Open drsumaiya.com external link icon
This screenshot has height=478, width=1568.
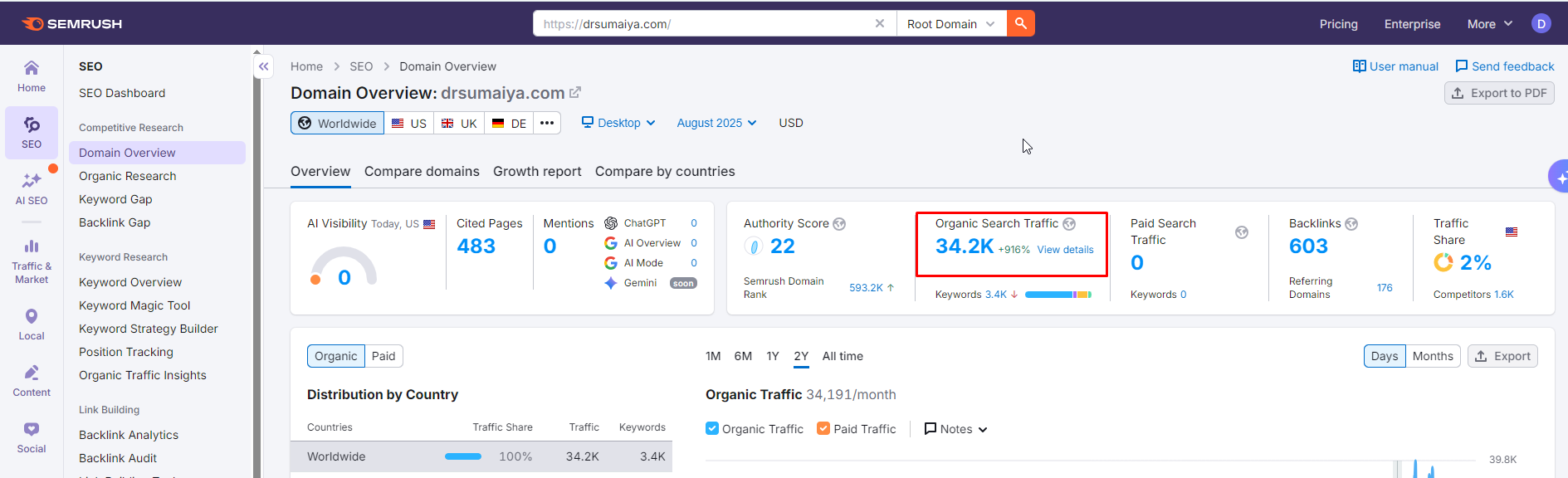click(575, 93)
